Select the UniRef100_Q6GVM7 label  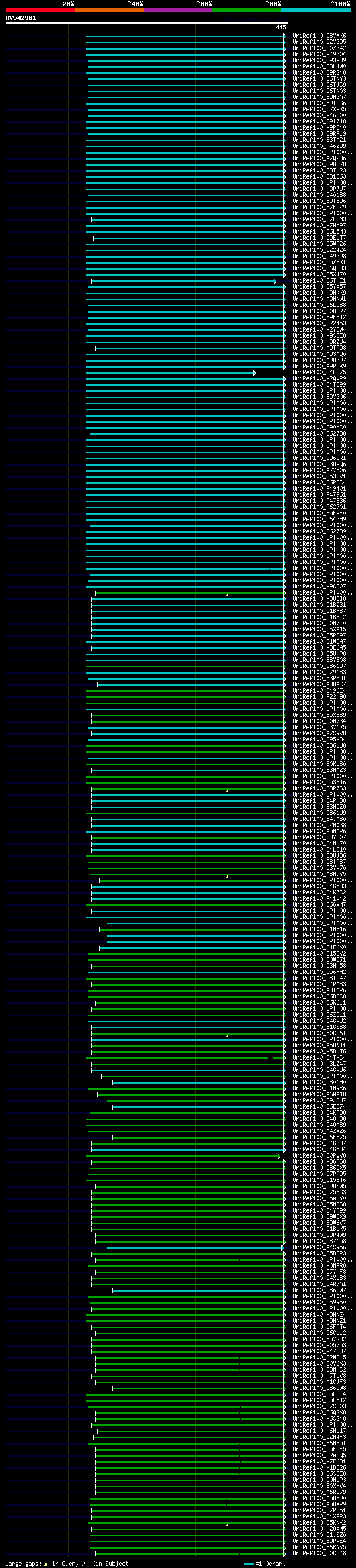pos(319,905)
